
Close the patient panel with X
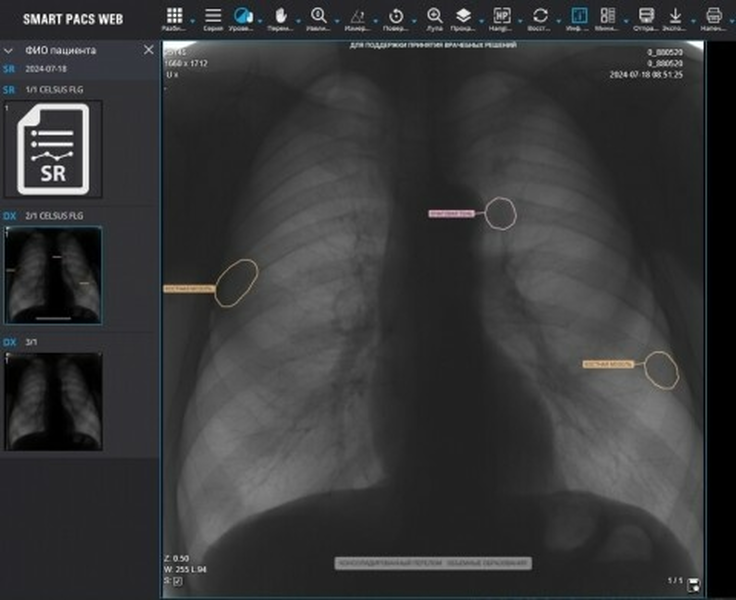tap(149, 50)
